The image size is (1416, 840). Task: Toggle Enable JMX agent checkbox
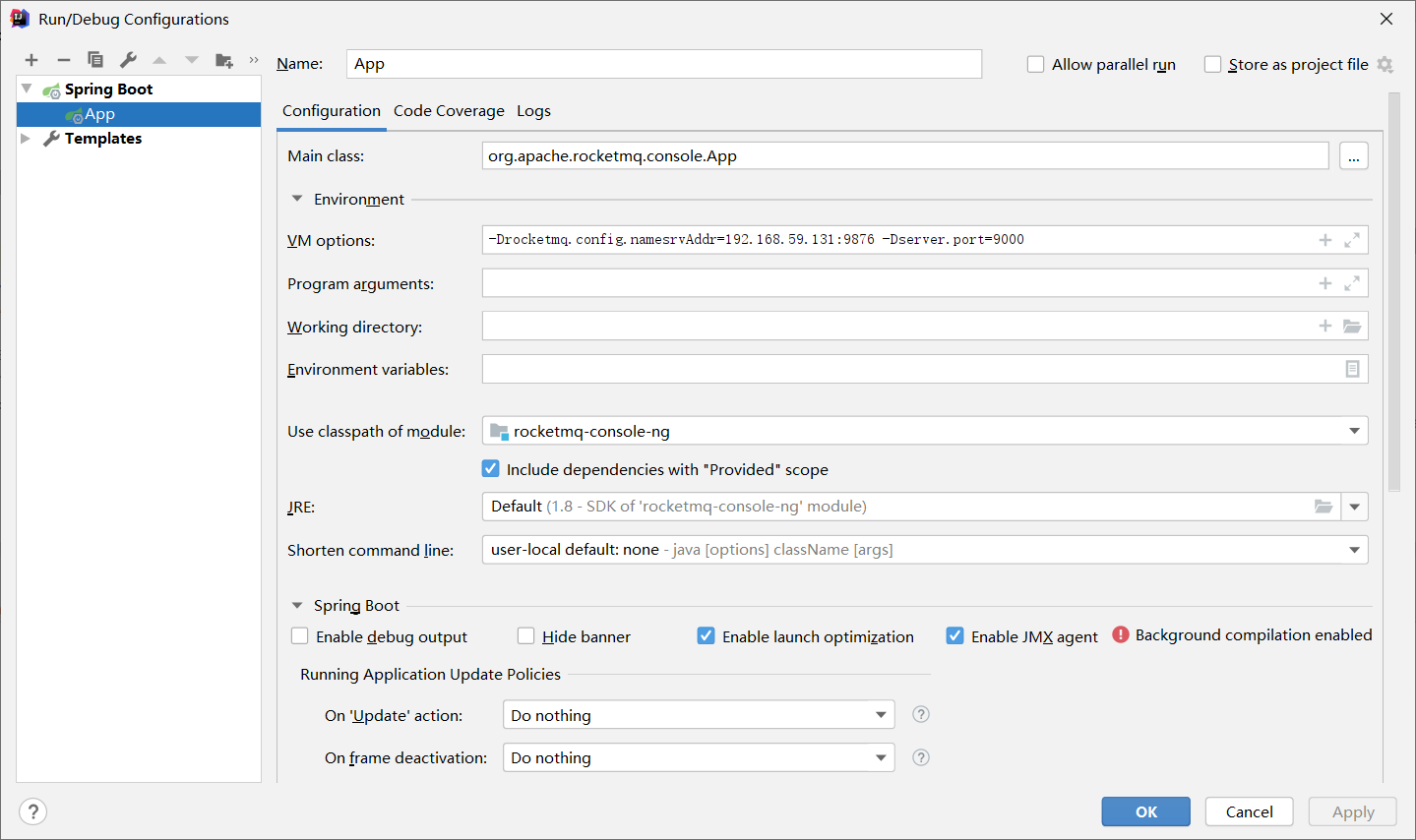[954, 636]
